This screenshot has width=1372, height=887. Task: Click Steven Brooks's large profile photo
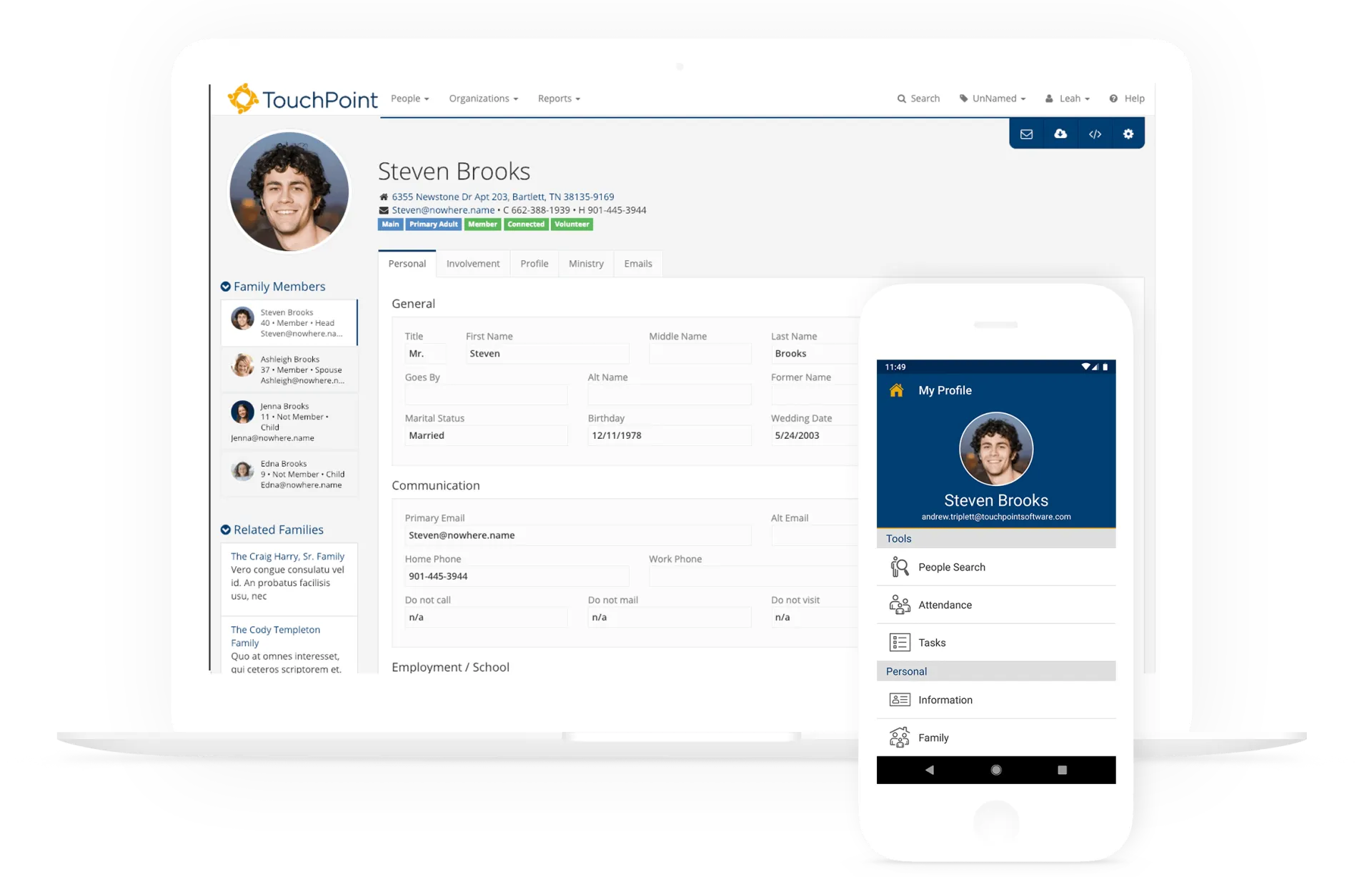(x=289, y=191)
